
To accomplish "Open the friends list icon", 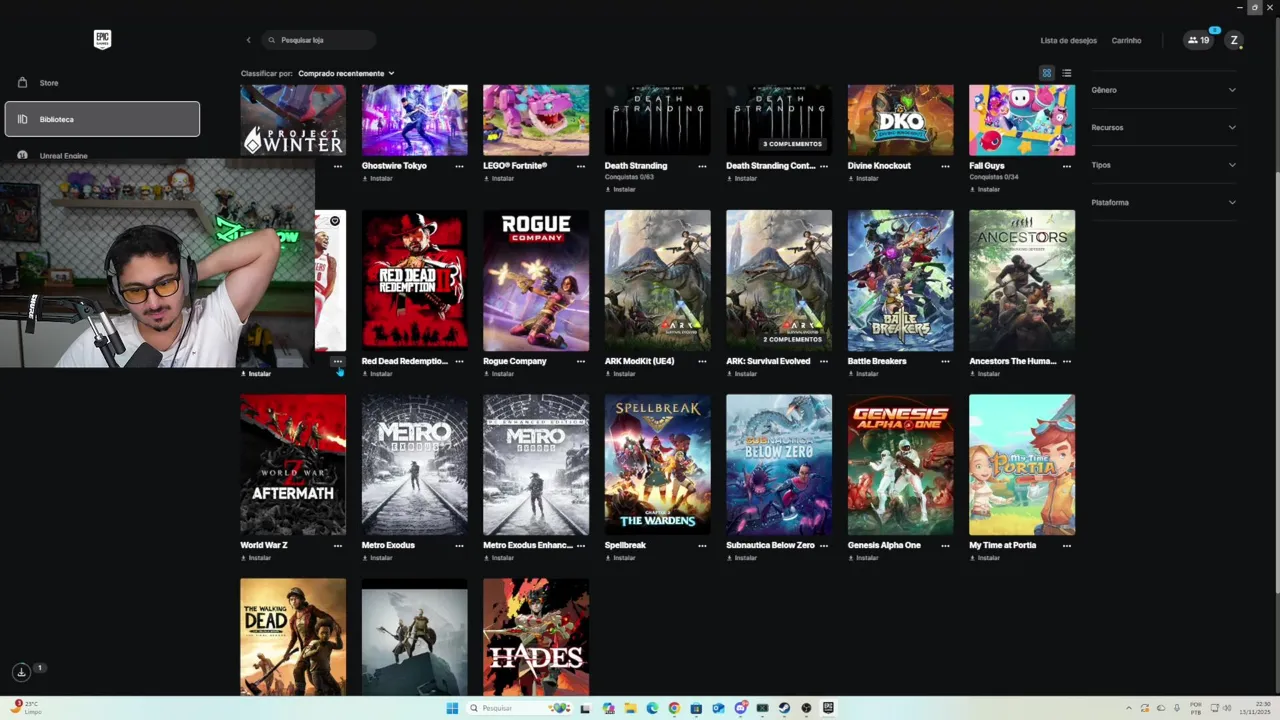I will [1198, 40].
